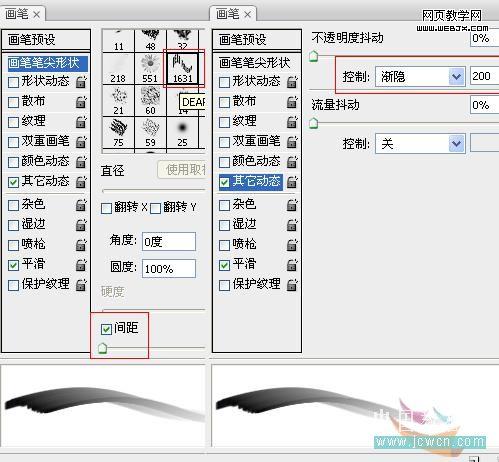Click 画笔预设 button in left panel
This screenshot has width=499, height=462.
46,40
